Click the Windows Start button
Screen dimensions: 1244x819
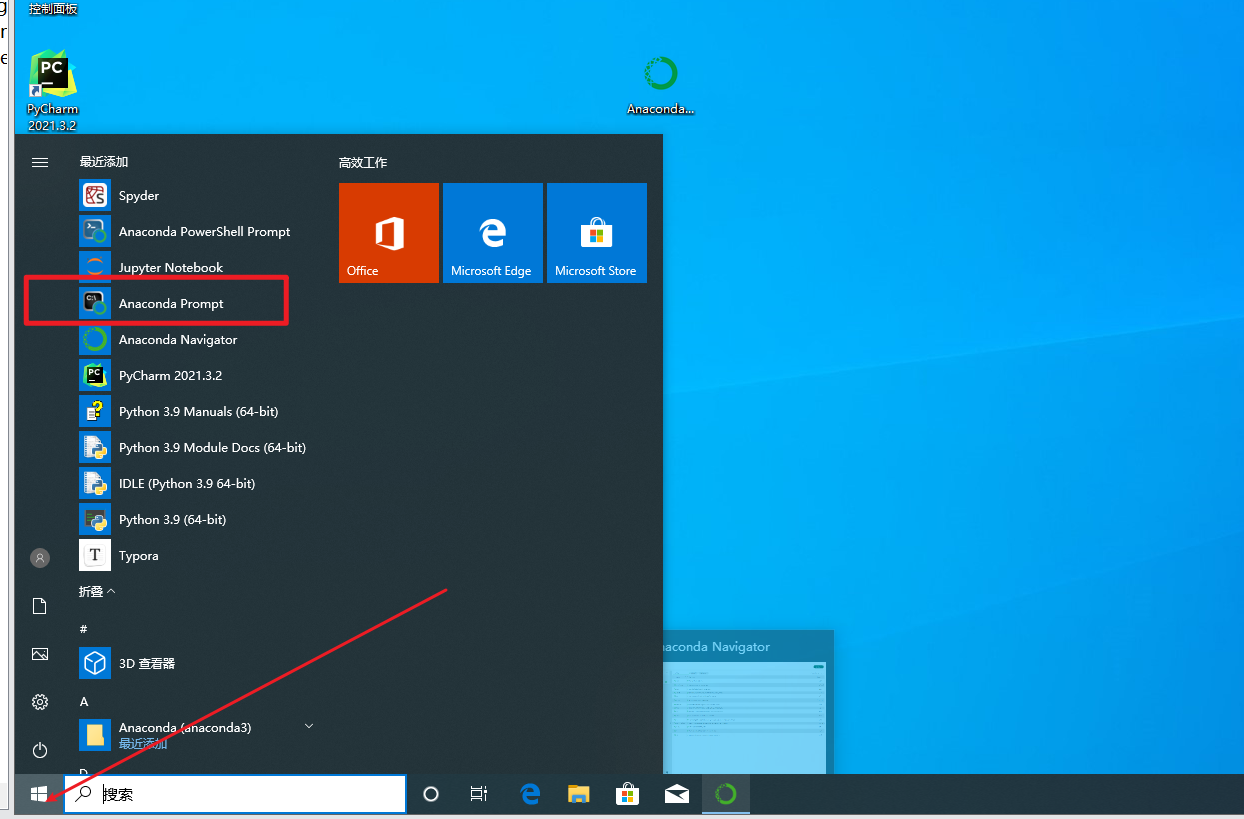(39, 794)
